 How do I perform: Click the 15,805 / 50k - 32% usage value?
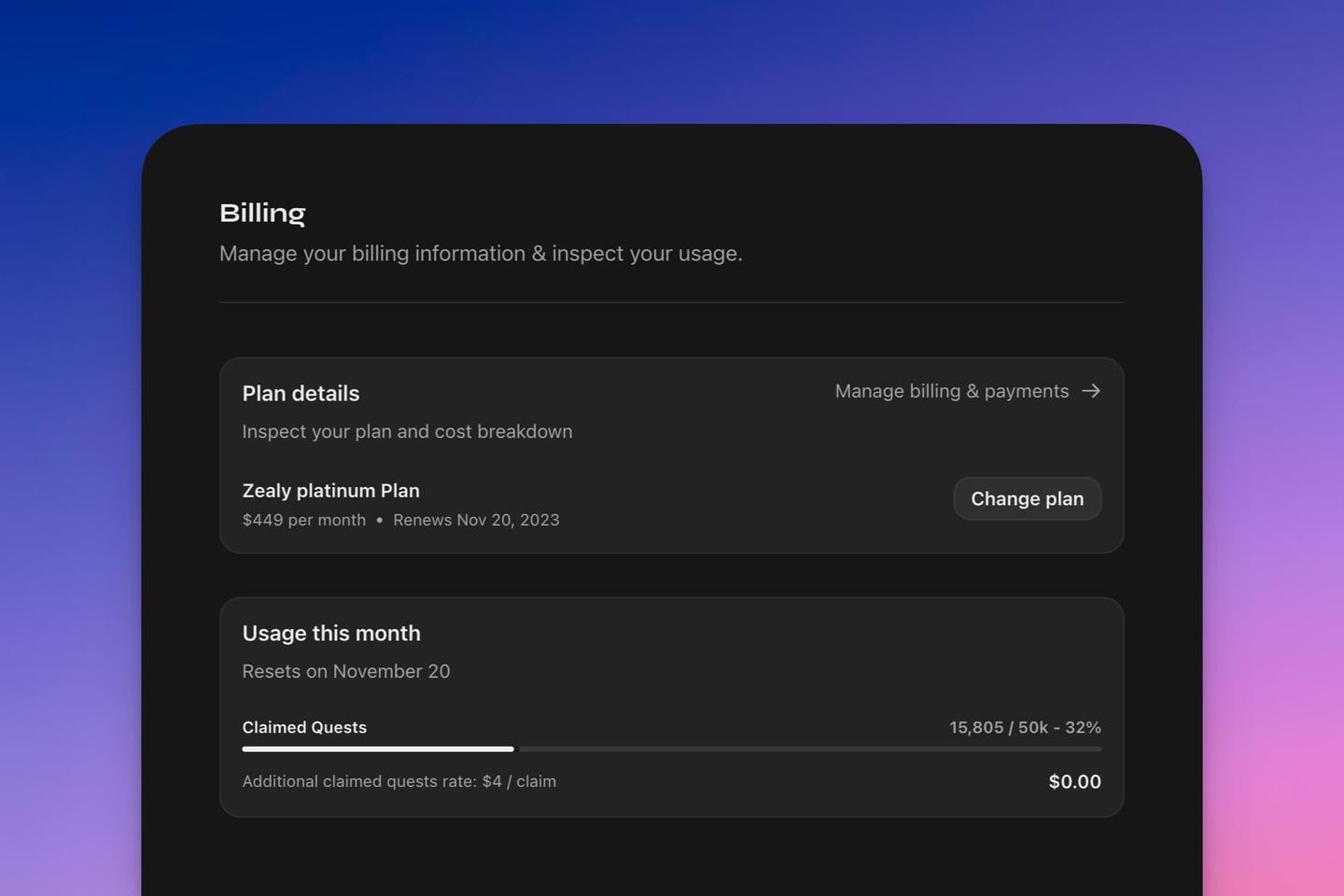coord(1026,727)
